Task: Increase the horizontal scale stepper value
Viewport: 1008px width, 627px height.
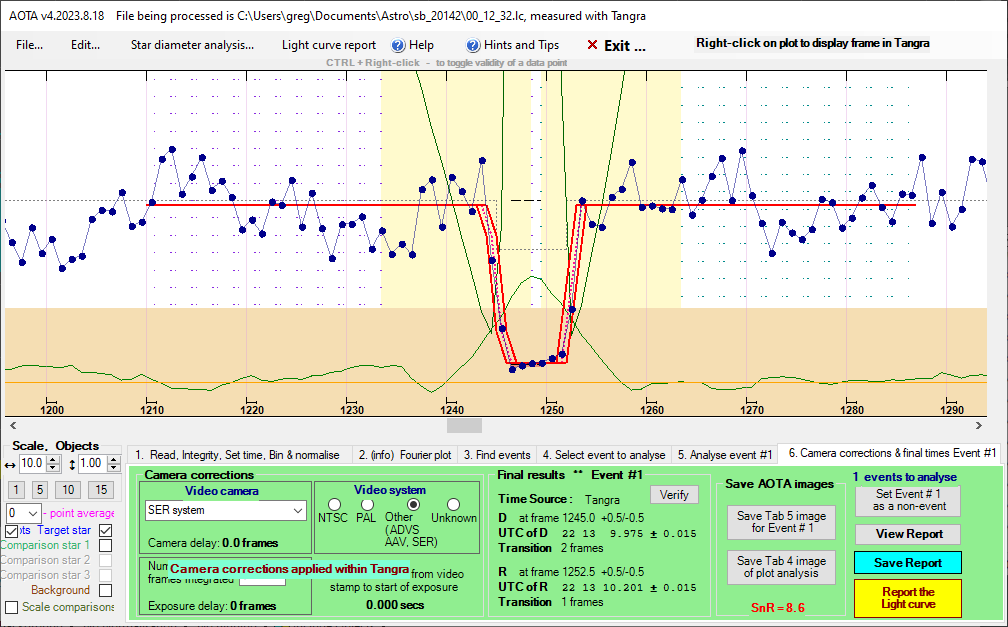Action: coord(54,459)
